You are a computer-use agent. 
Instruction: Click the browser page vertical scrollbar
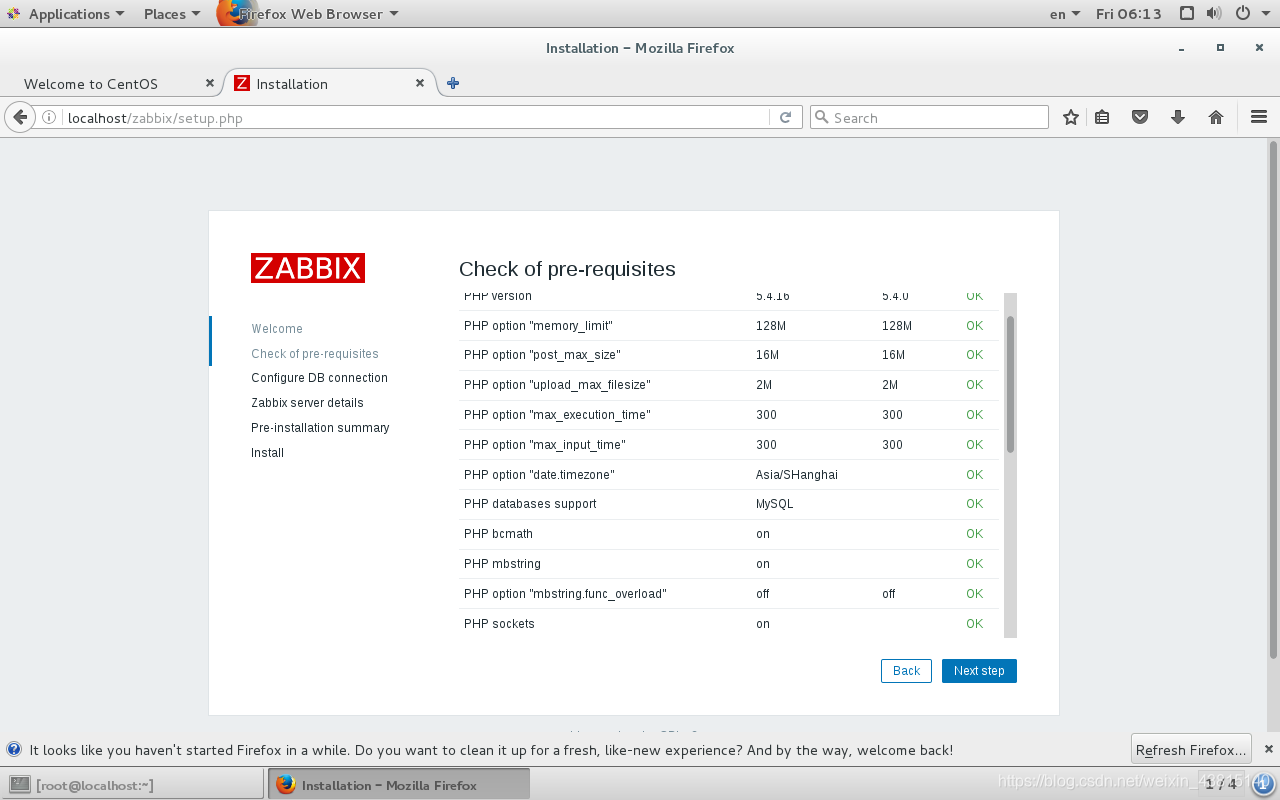(x=1273, y=400)
